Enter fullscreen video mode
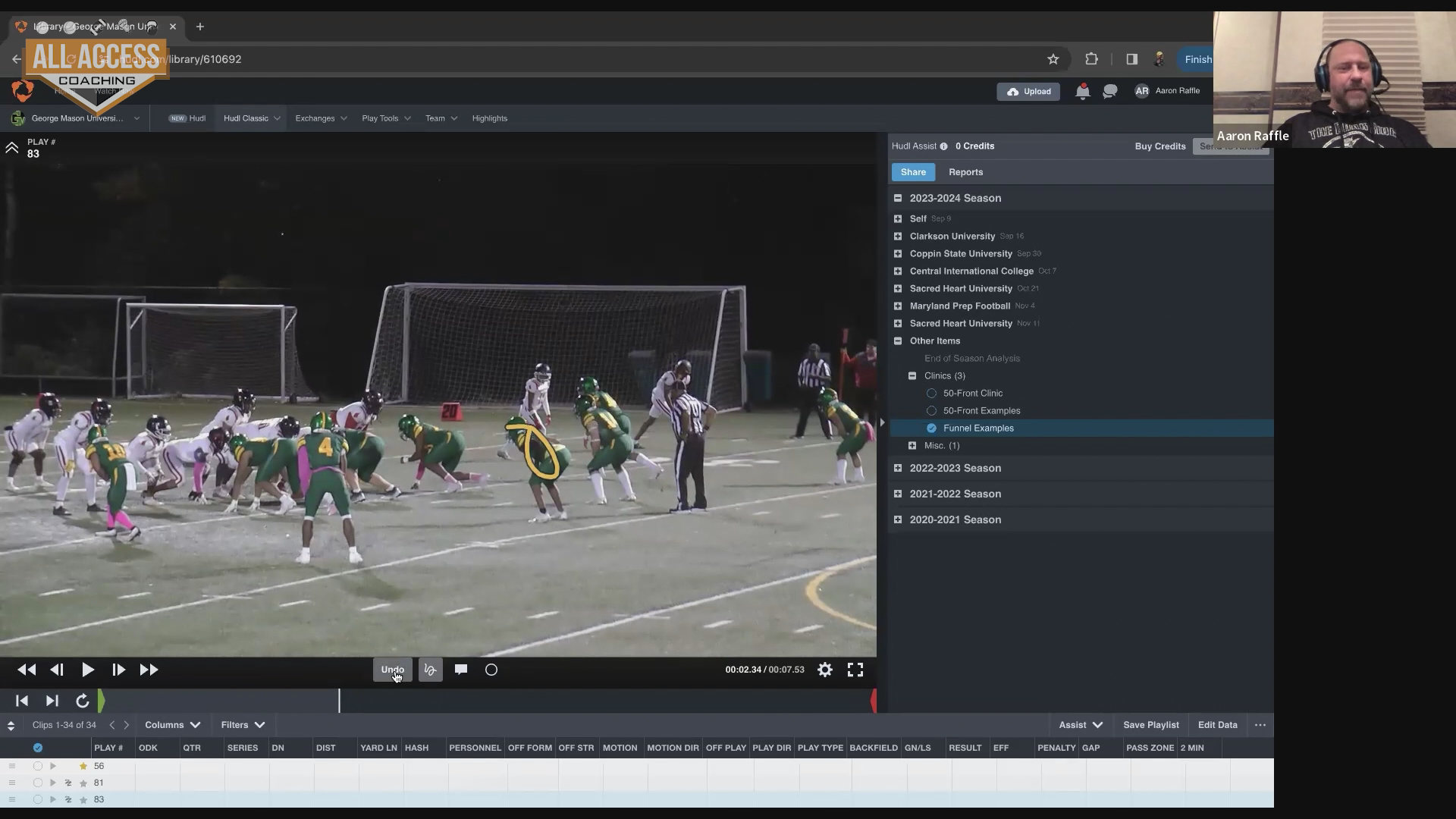This screenshot has height=819, width=1456. pyautogui.click(x=855, y=670)
